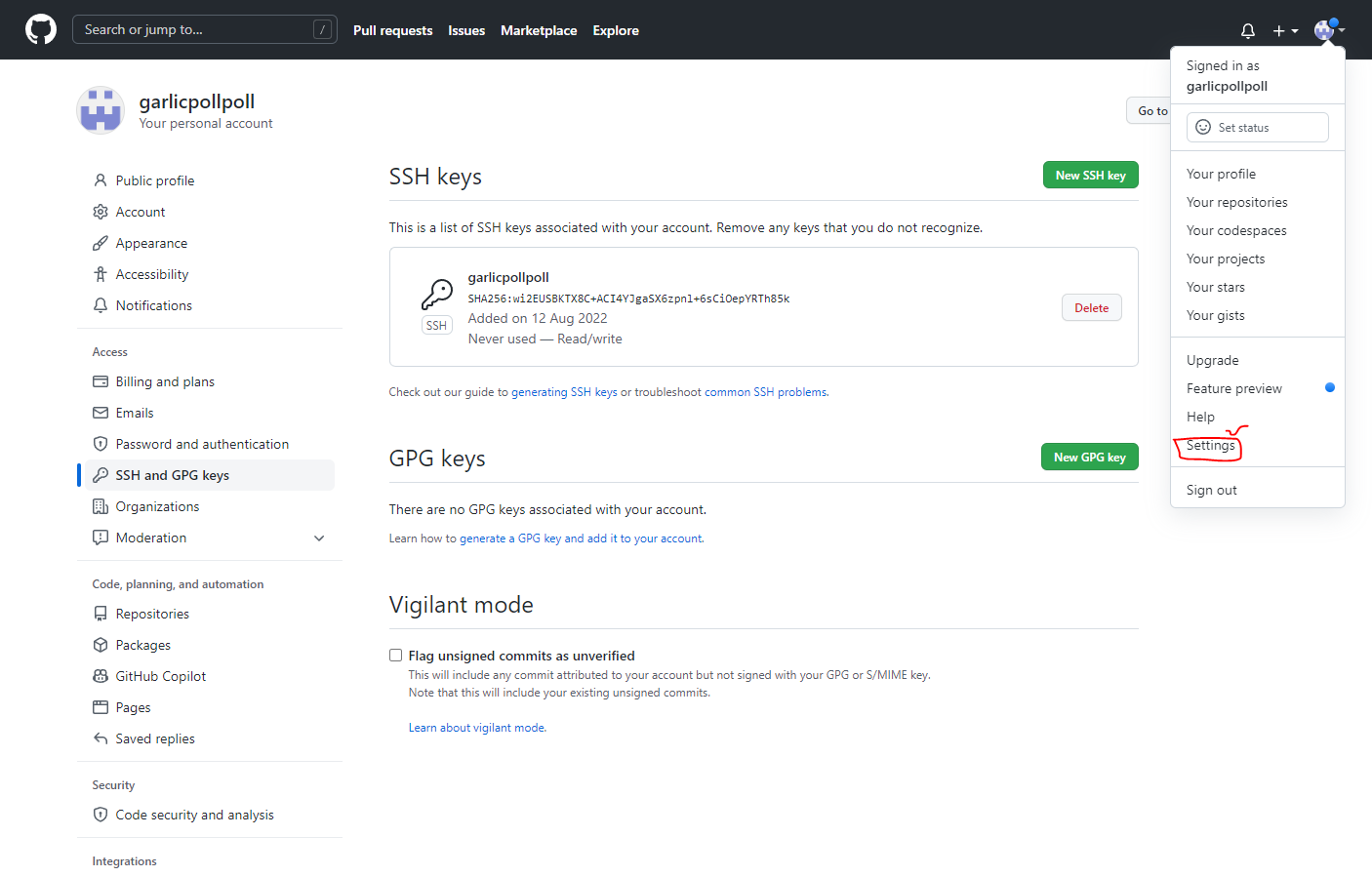The image size is (1372, 877).
Task: Open Pull requests in the top navigation
Action: coord(392,30)
